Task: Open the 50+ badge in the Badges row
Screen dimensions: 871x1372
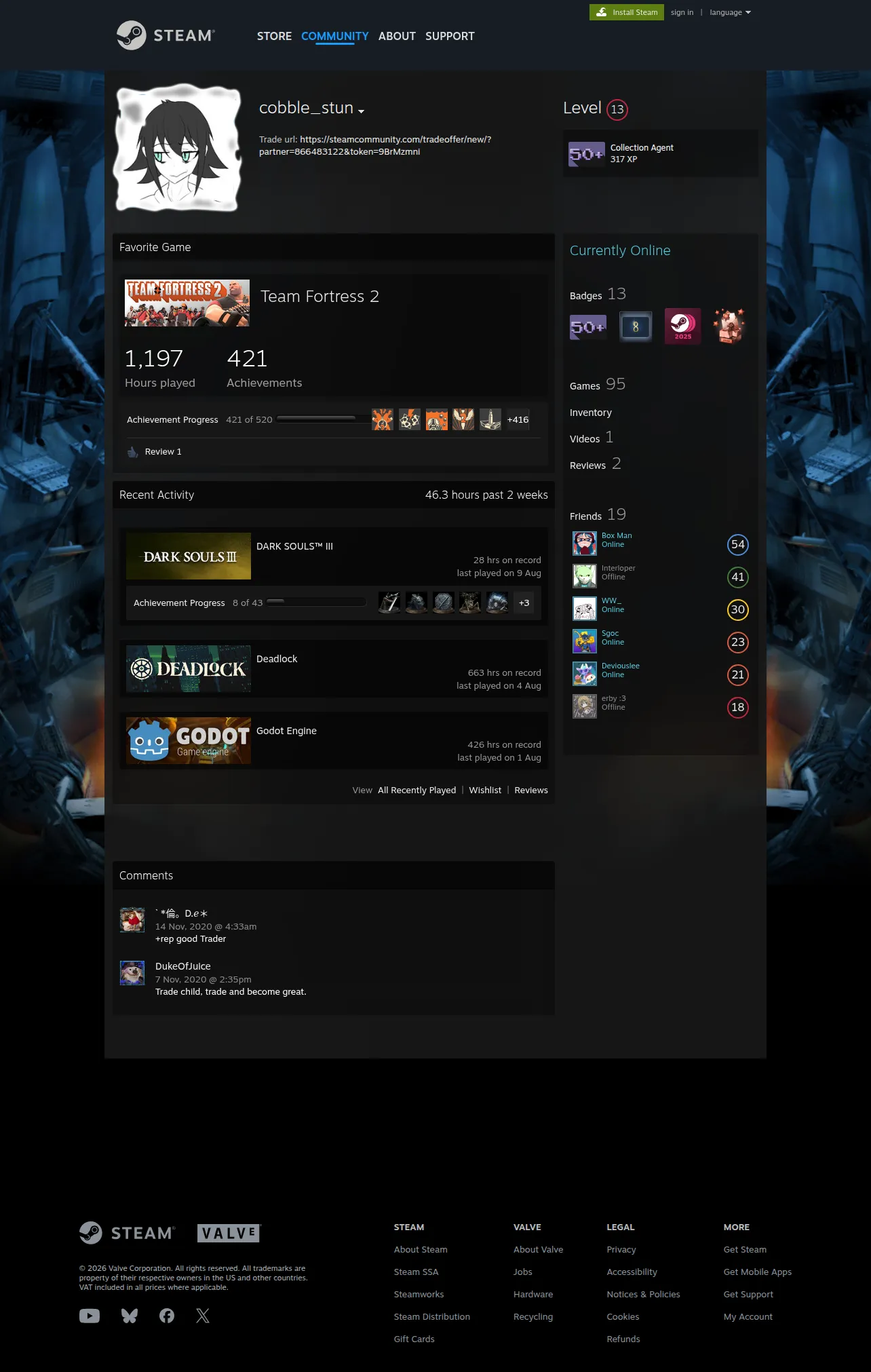Action: (x=587, y=327)
